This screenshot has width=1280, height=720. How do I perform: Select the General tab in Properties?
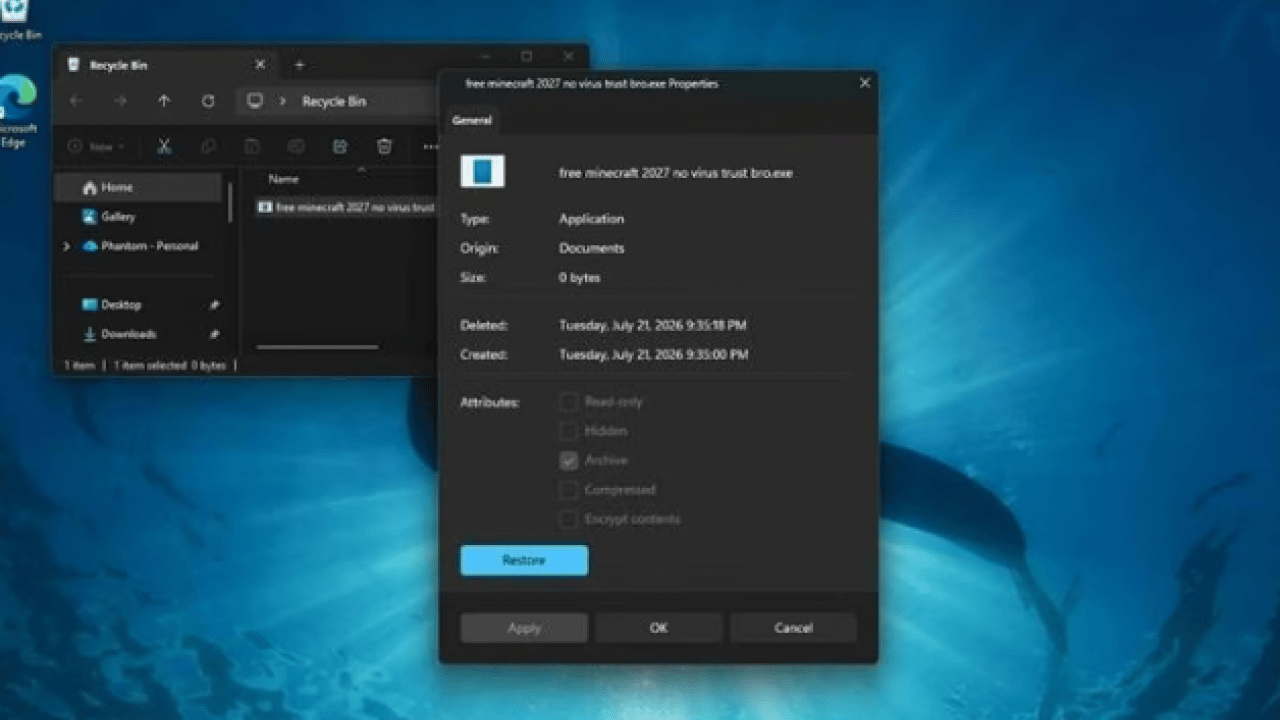[472, 120]
